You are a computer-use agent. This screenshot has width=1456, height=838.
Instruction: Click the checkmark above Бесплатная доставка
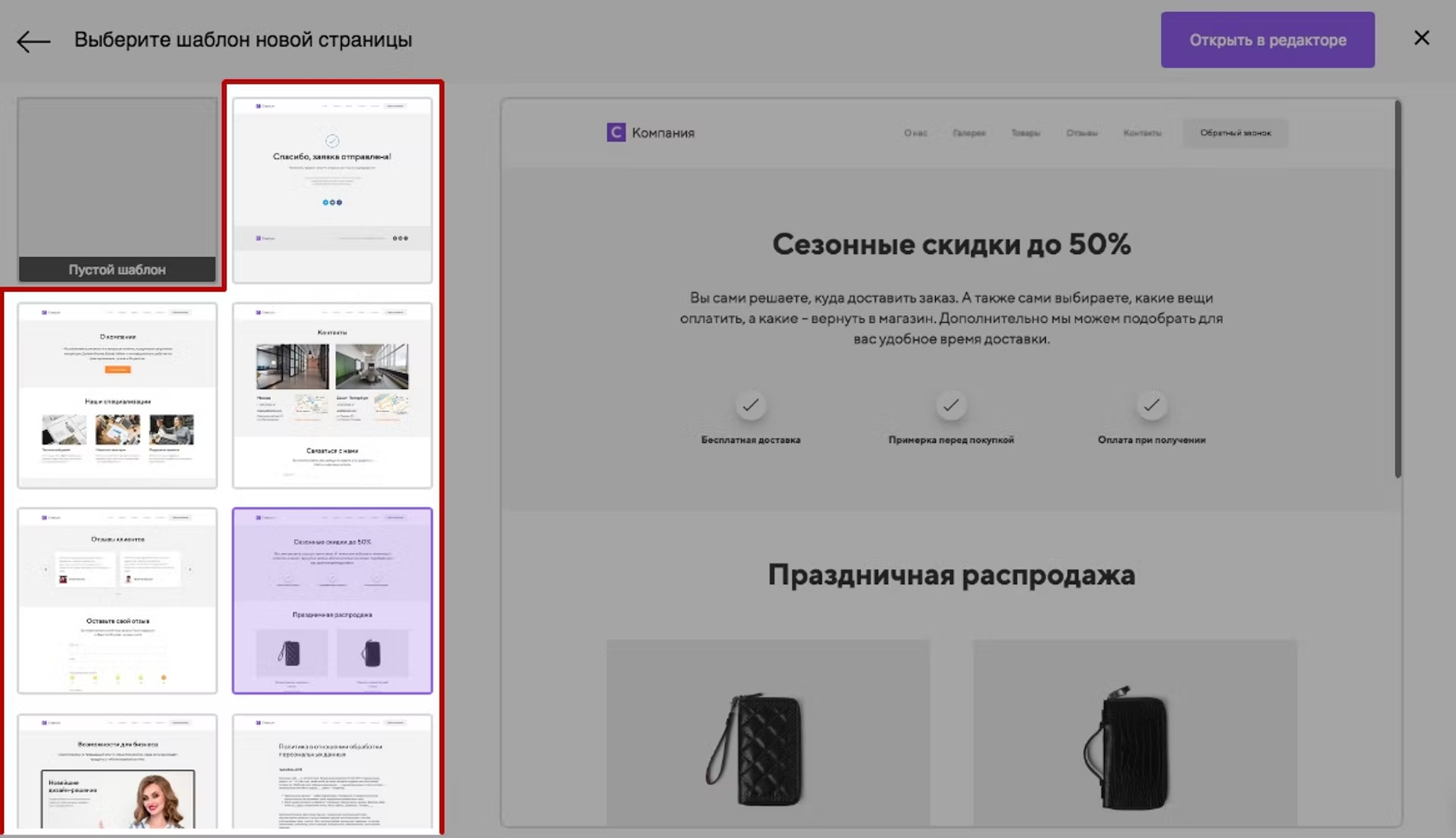pyautogui.click(x=751, y=405)
